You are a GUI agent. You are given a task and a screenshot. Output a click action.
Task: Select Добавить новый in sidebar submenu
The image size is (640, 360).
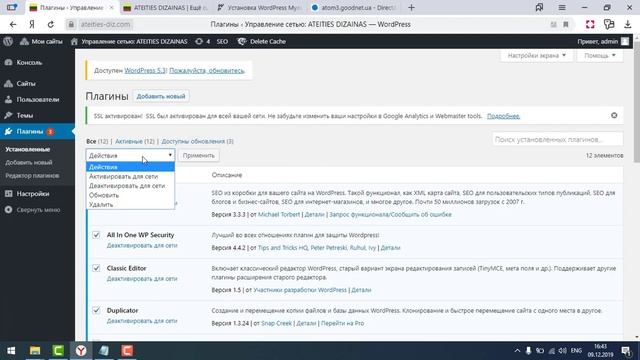pyautogui.click(x=29, y=162)
